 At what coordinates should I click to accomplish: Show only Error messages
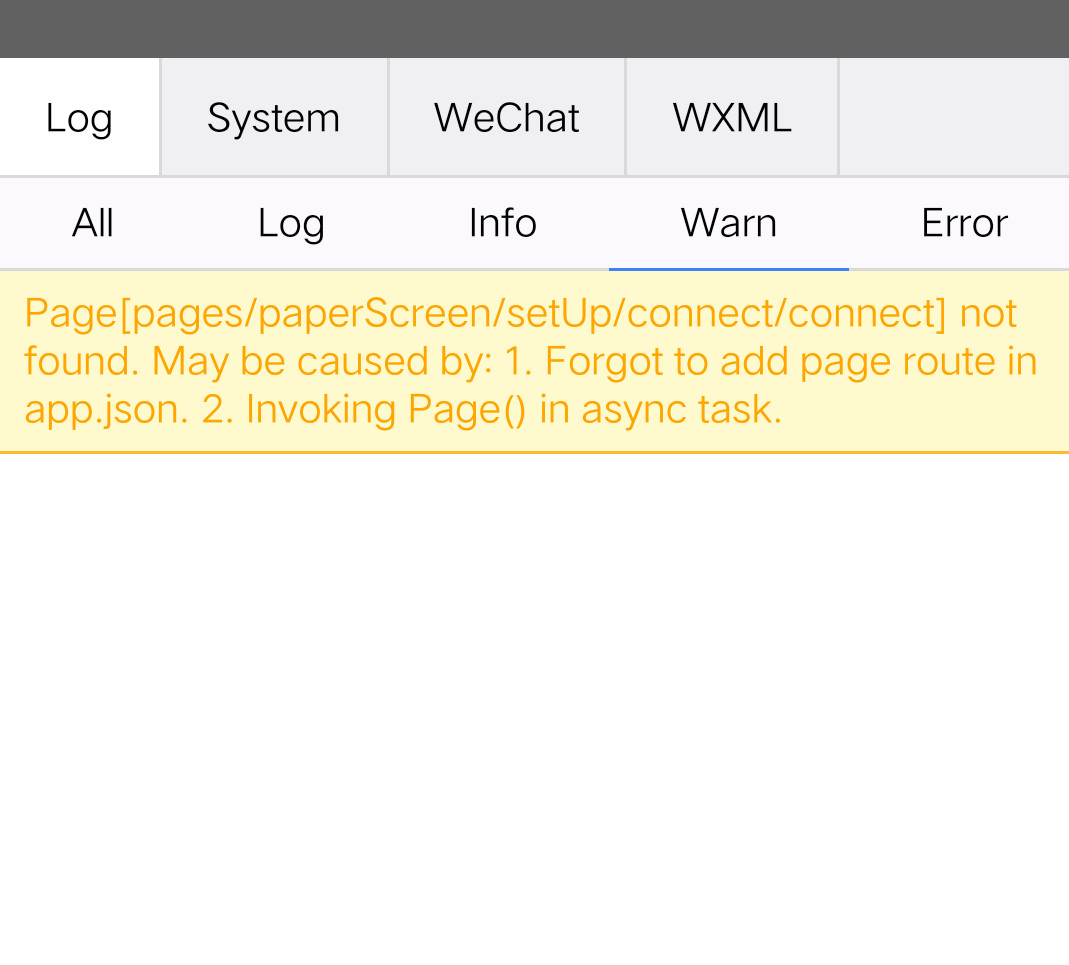(x=964, y=223)
